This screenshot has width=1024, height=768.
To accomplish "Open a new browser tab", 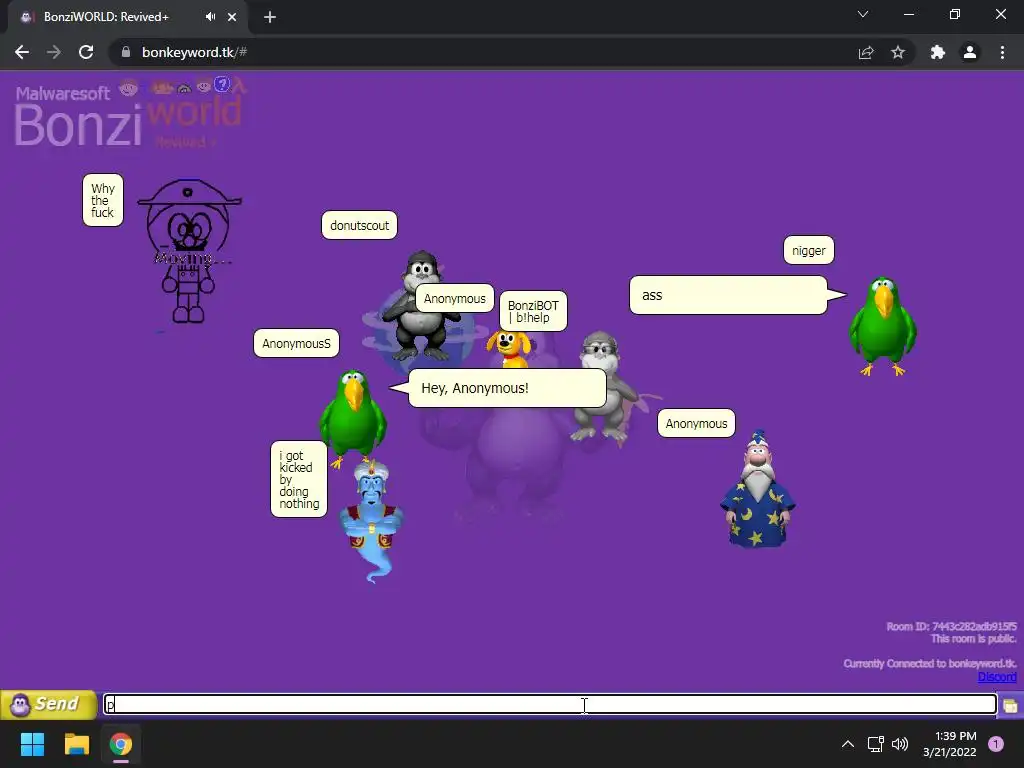I will click(270, 17).
